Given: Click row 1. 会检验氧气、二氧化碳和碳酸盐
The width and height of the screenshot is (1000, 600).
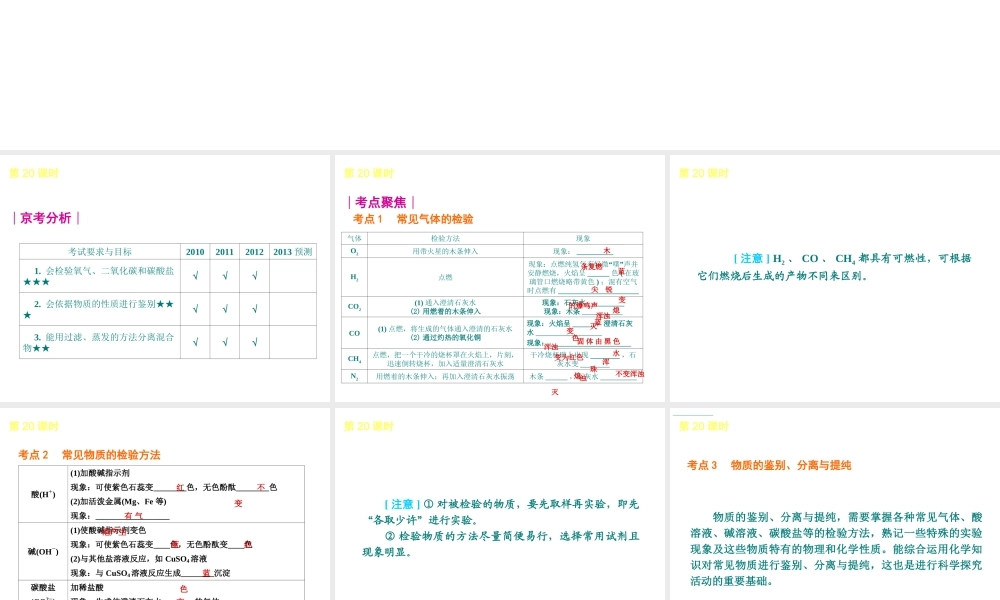Looking at the screenshot, I should 100,276.
